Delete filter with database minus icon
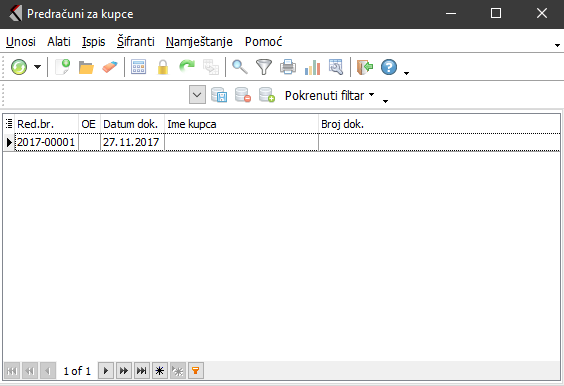 [x=243, y=95]
